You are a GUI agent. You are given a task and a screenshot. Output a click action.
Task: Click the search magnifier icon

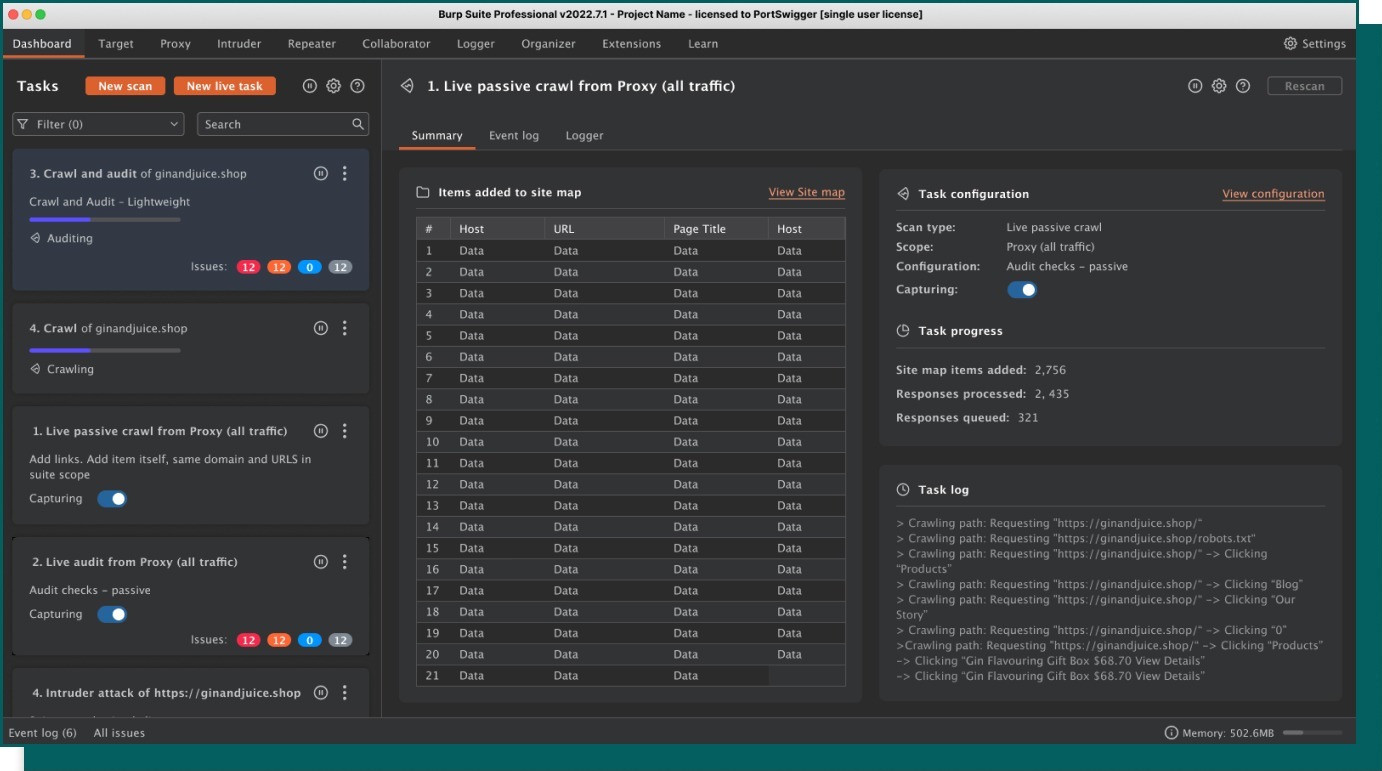358,124
